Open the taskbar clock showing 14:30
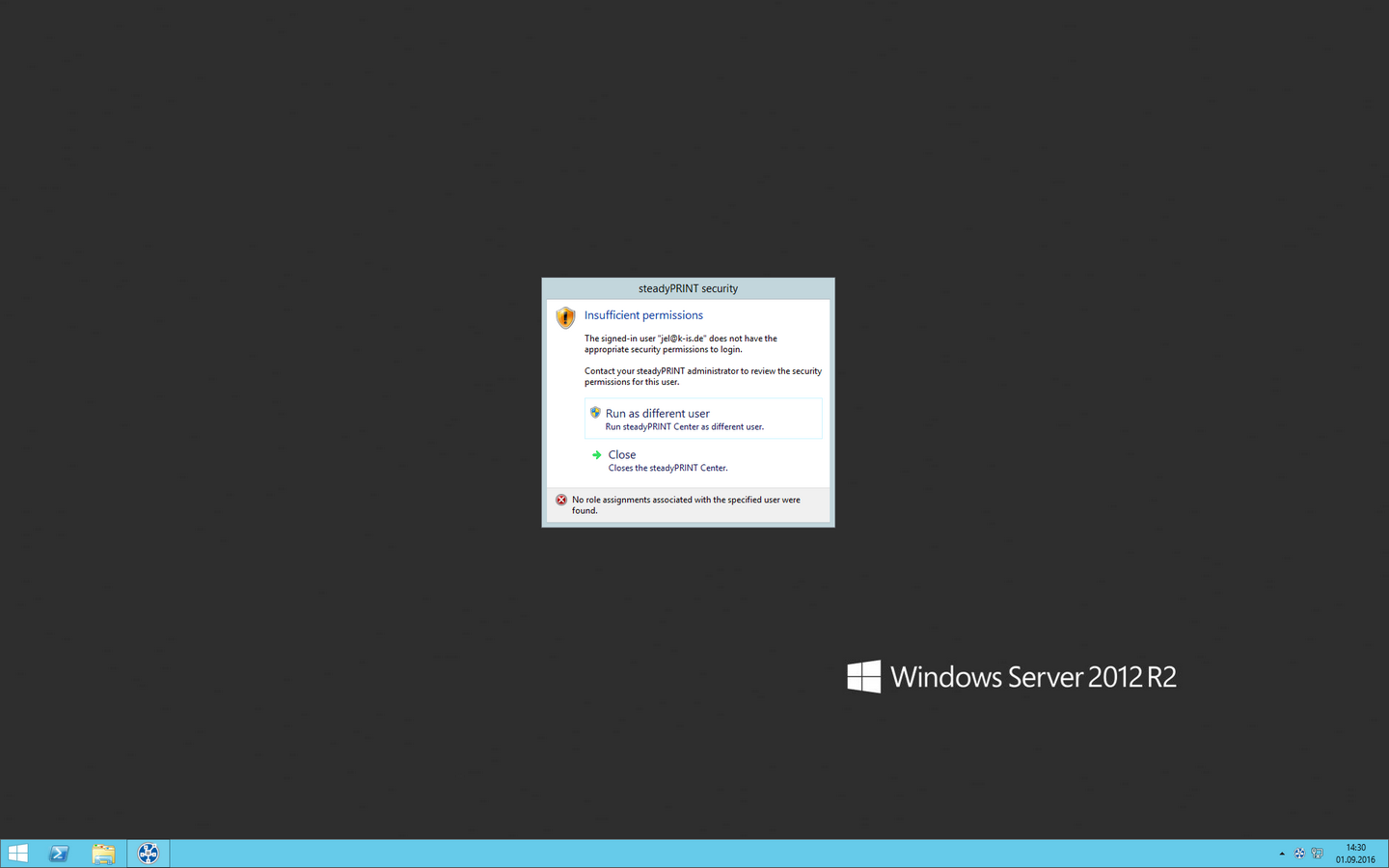 point(1355,854)
